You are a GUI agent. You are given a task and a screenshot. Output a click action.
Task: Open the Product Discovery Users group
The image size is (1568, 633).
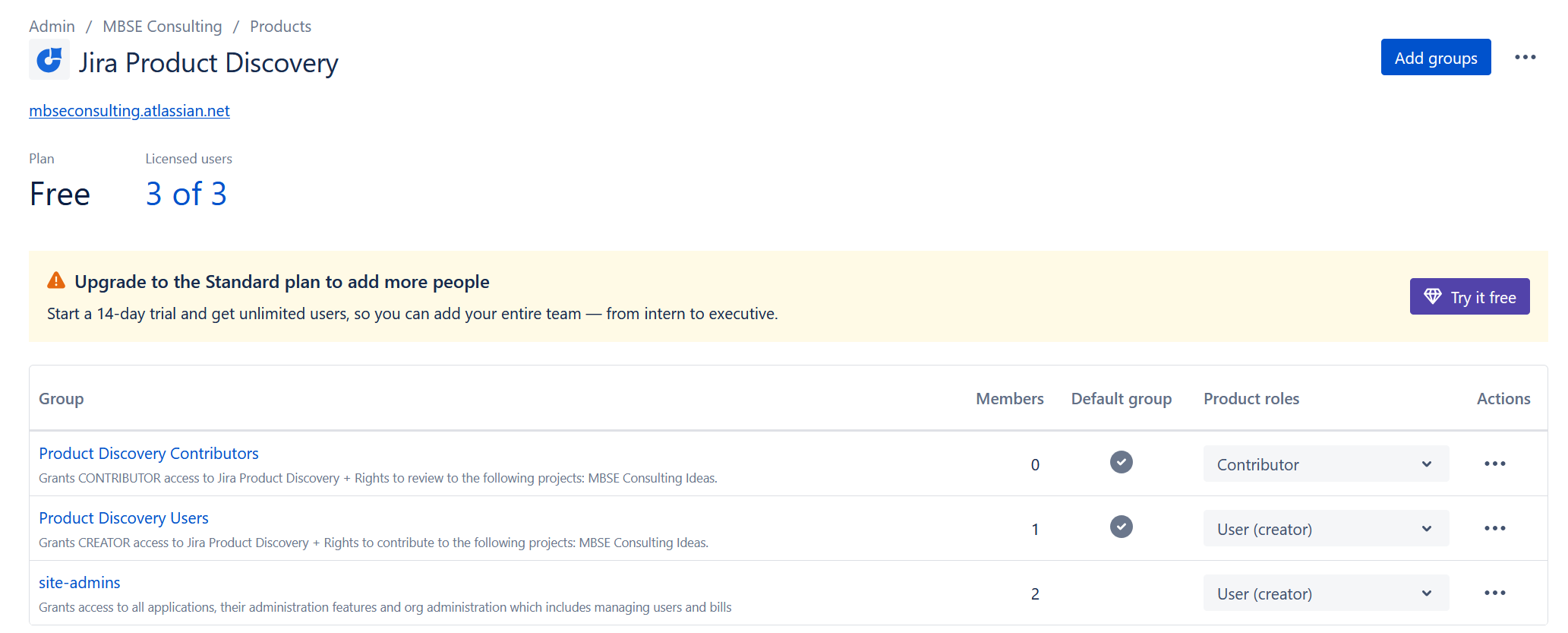pyautogui.click(x=124, y=518)
